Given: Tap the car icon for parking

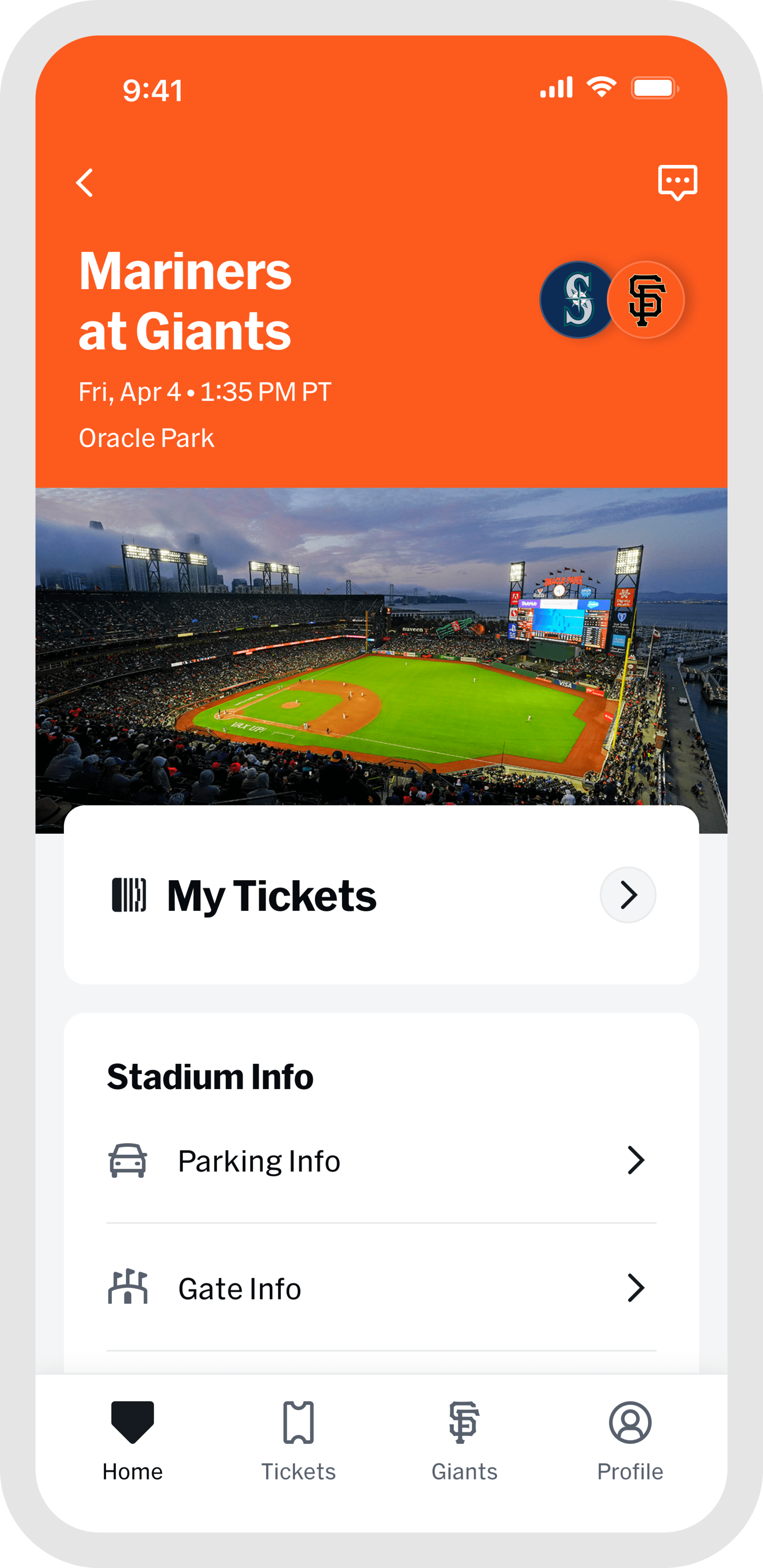Looking at the screenshot, I should pos(128,1160).
